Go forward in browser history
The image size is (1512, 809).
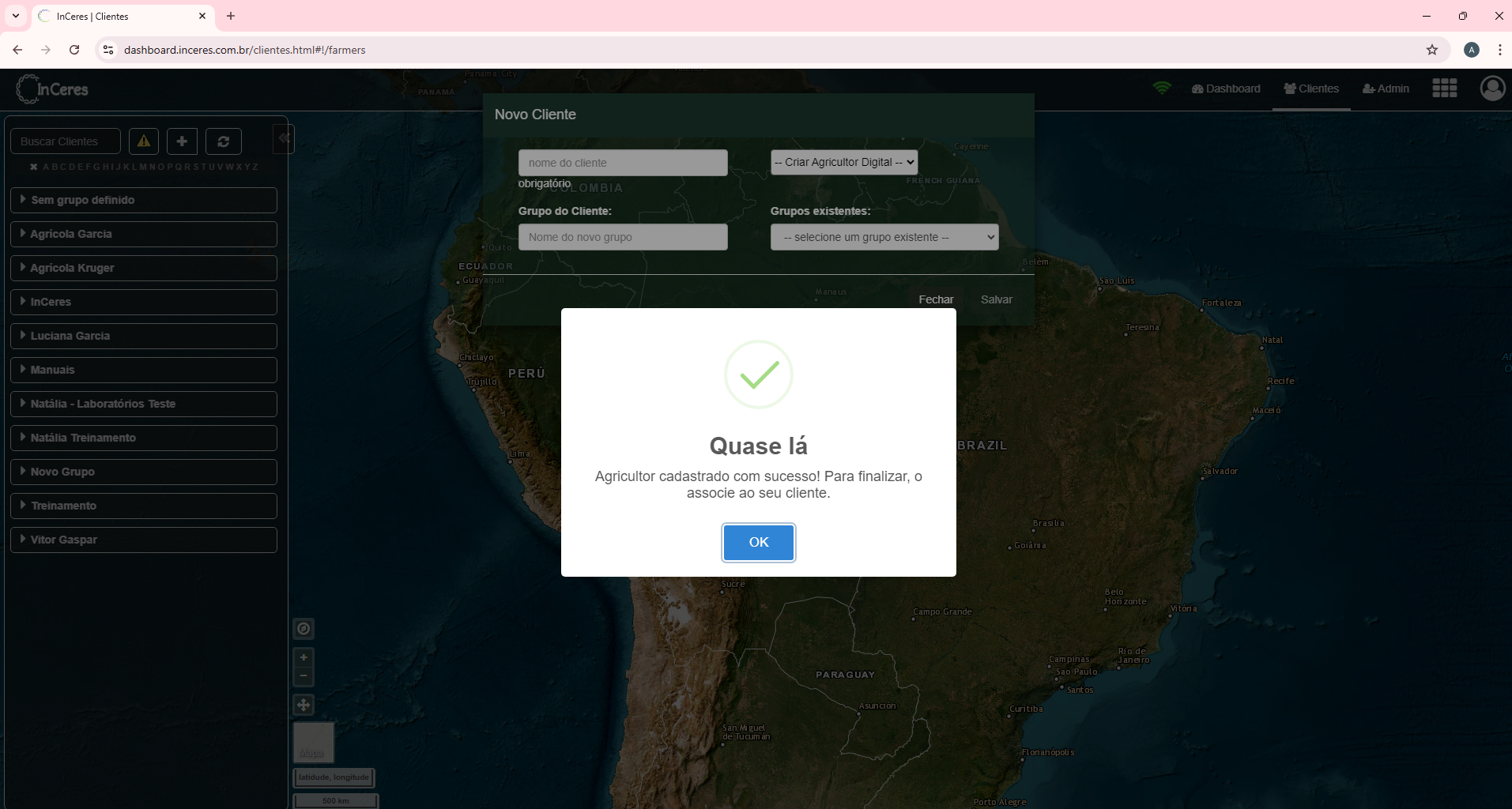[x=46, y=50]
